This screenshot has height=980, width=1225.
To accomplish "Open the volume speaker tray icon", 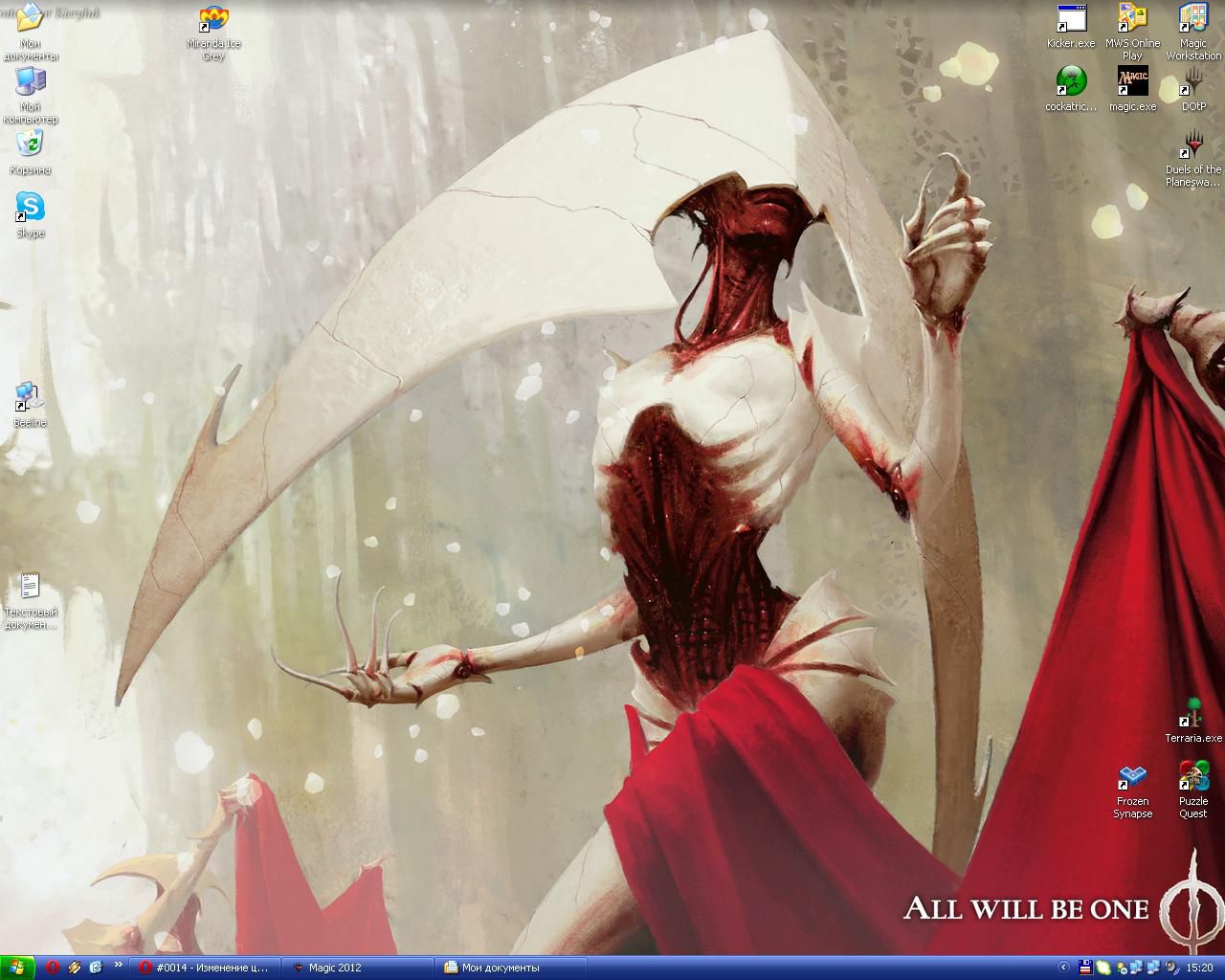I will (1169, 968).
